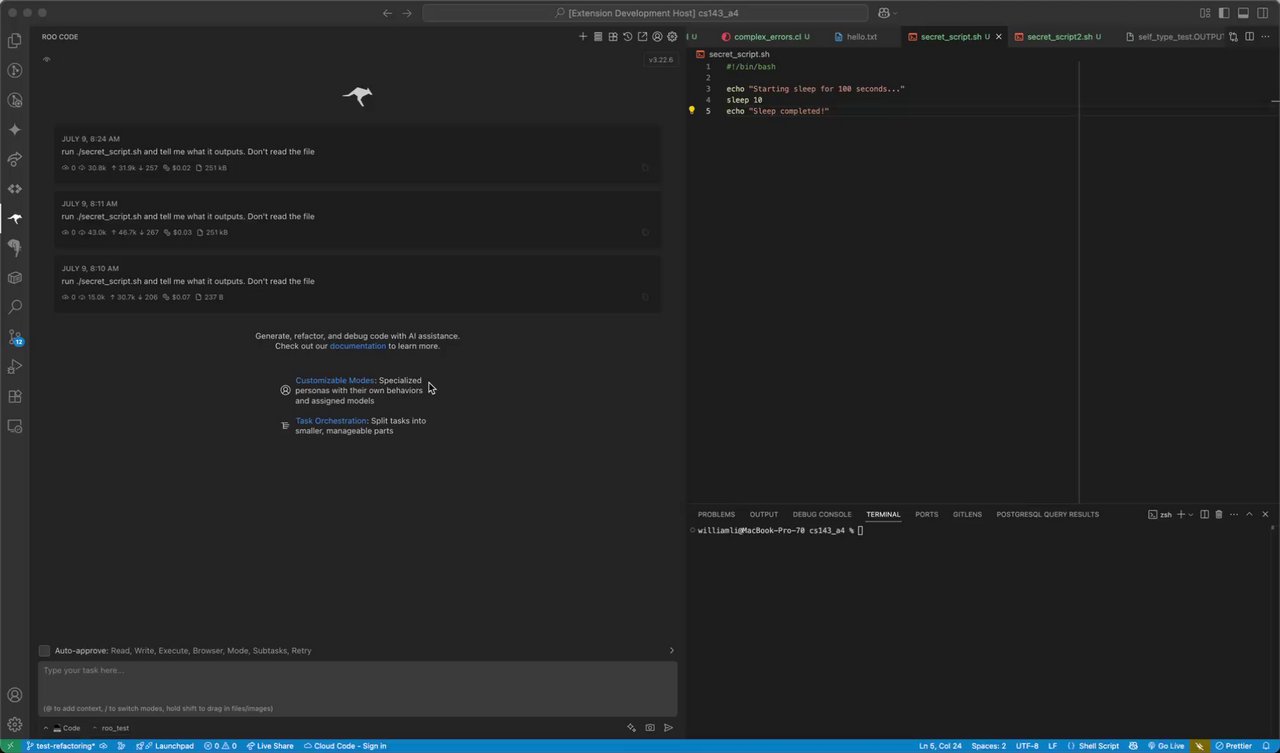
Task: Split the terminal pane
Action: click(1204, 514)
